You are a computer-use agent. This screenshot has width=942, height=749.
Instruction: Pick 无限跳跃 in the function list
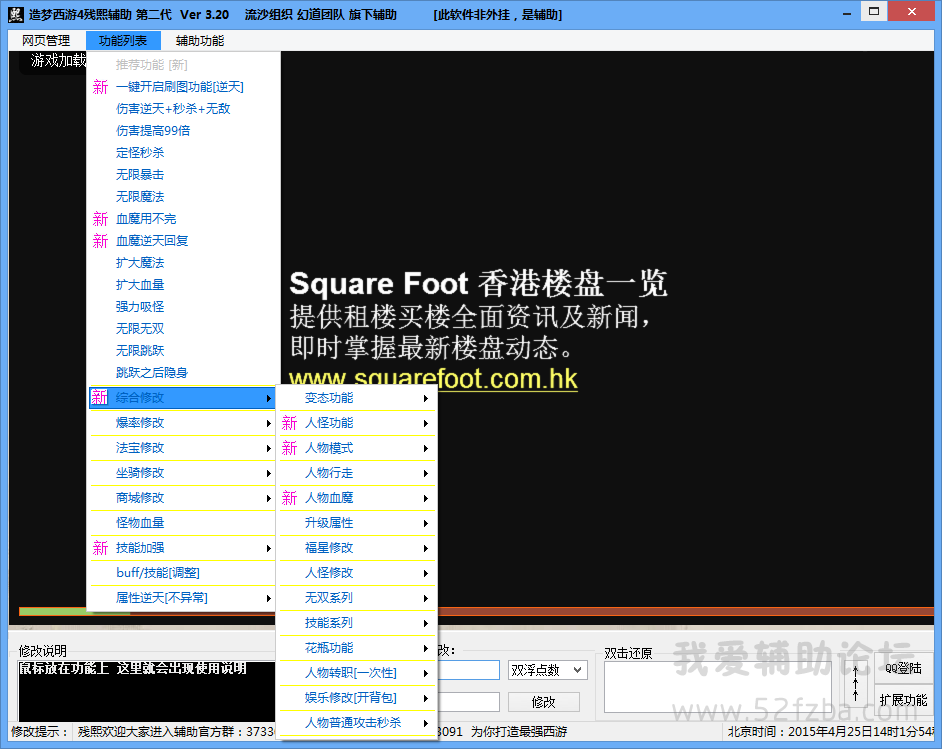181,350
